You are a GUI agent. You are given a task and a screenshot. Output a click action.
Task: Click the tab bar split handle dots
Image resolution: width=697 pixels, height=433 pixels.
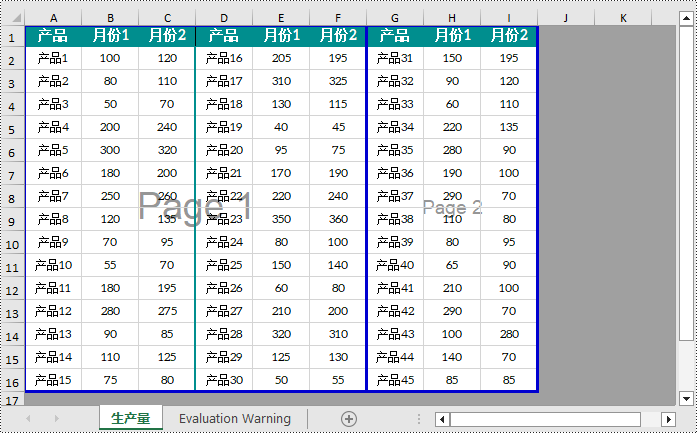click(419, 419)
